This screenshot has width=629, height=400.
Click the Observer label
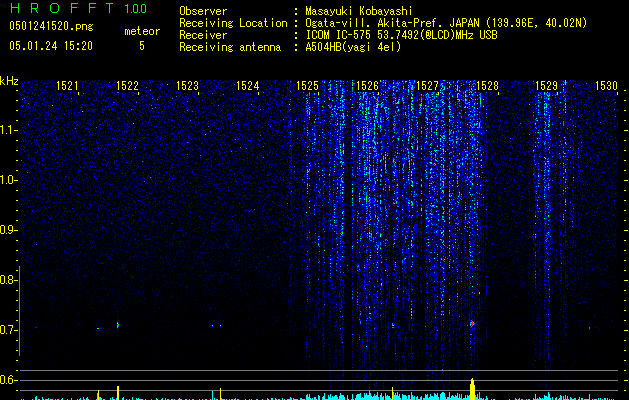[x=203, y=11]
